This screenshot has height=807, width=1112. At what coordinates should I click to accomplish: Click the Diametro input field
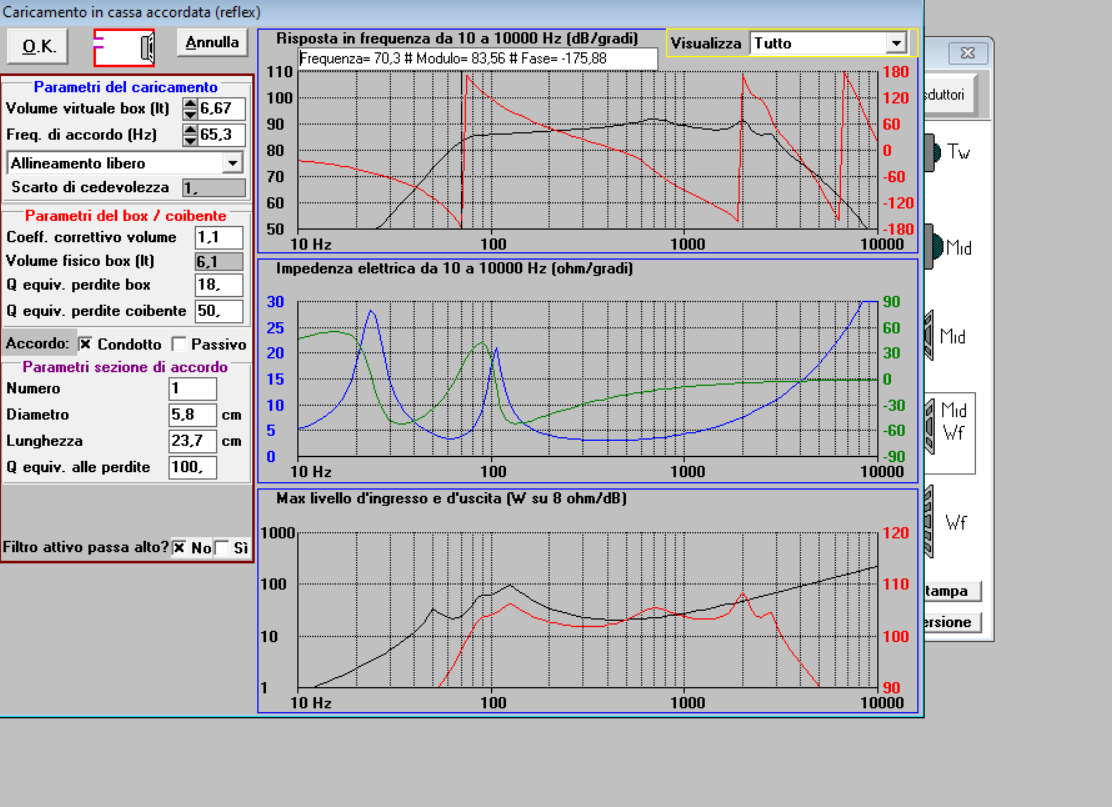[x=192, y=415]
